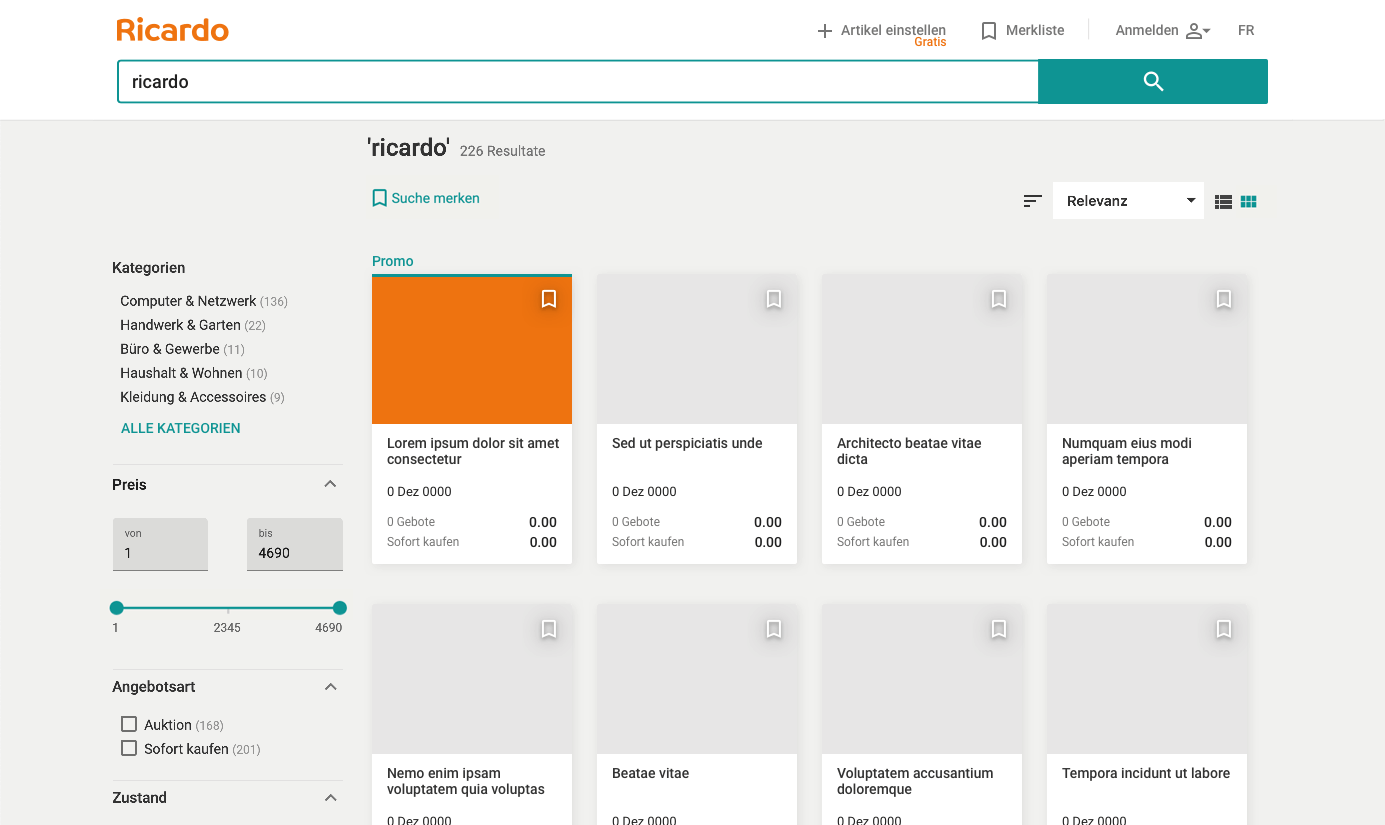The width and height of the screenshot is (1385, 825).
Task: Click the sort lines icon beside Relevanz
Action: (1033, 201)
